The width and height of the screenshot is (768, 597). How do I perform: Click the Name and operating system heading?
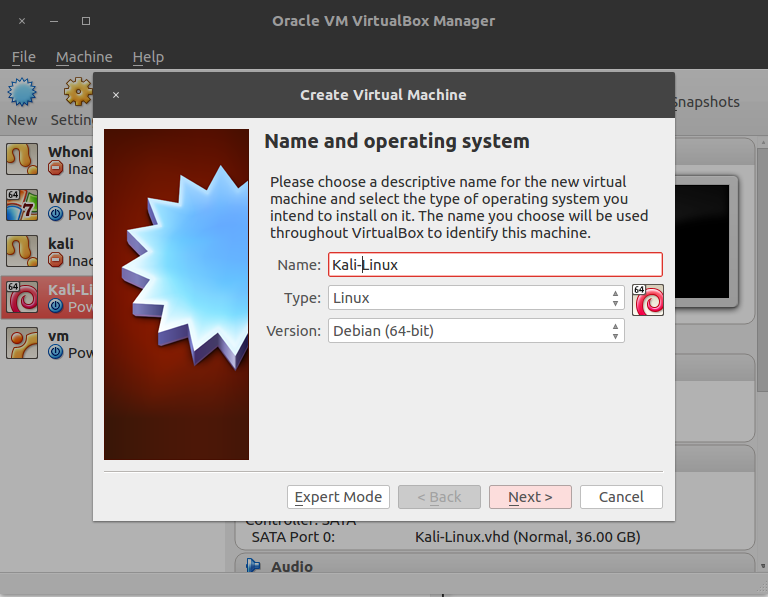pyautogui.click(x=397, y=141)
